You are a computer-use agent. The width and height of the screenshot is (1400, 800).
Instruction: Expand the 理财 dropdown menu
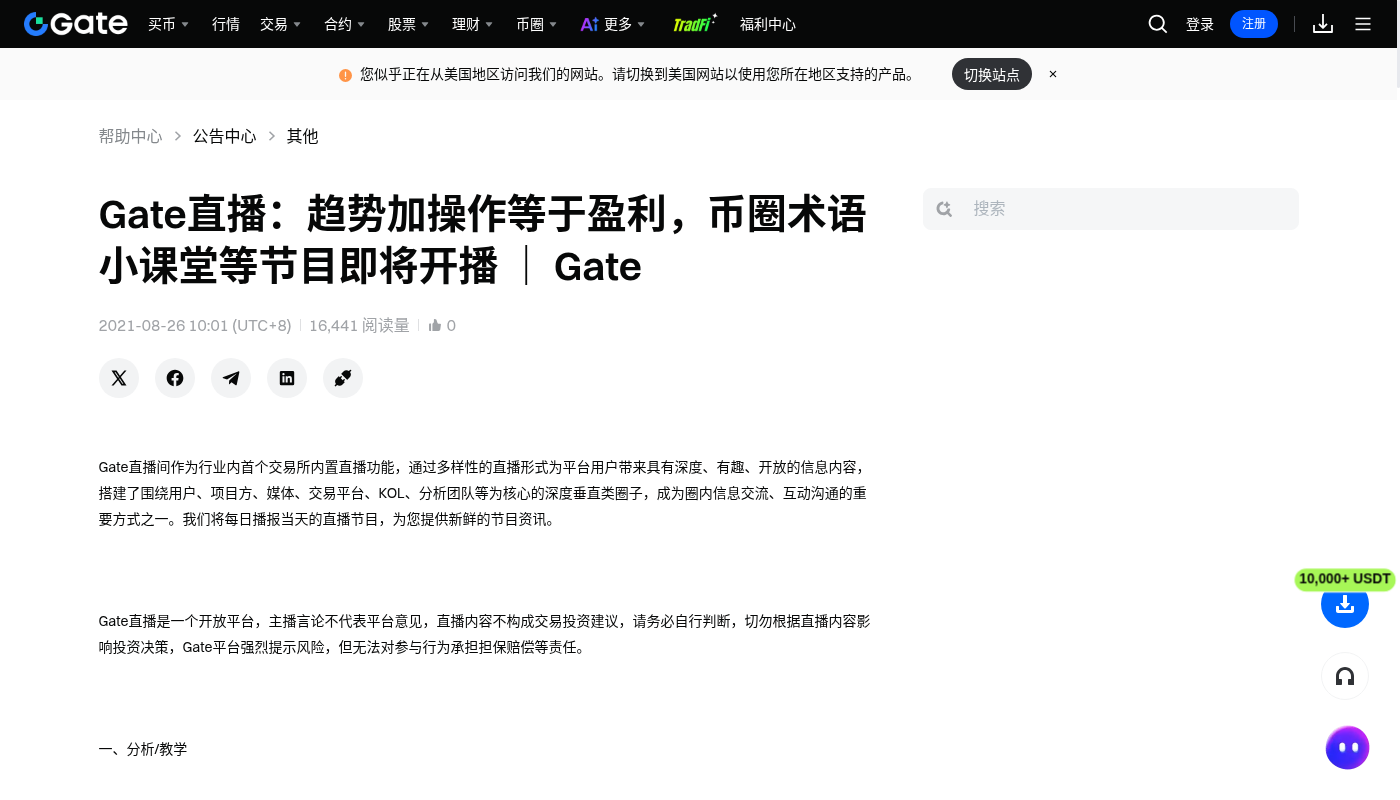click(x=472, y=24)
